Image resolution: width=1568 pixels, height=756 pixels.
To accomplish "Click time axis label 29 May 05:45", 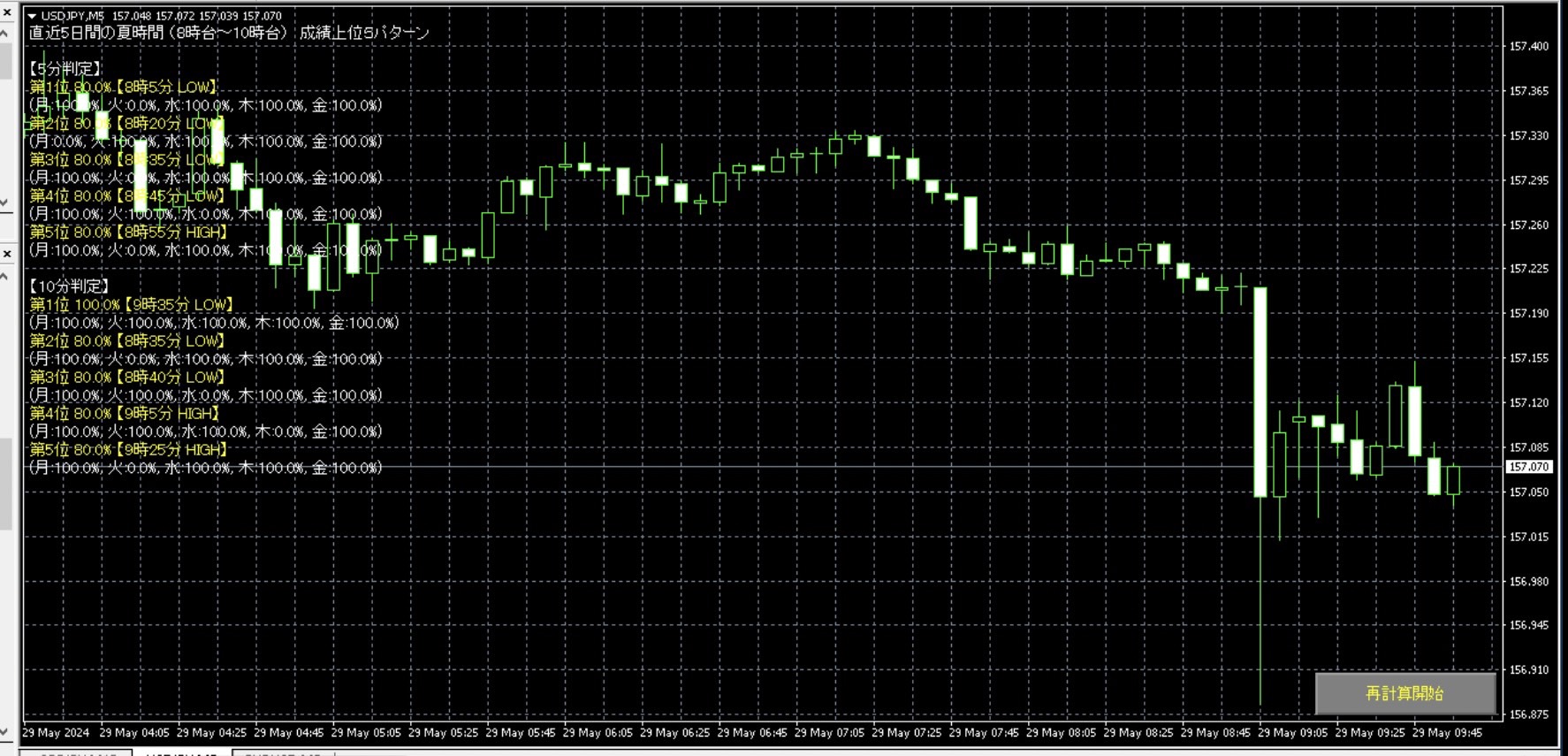I will tap(521, 733).
